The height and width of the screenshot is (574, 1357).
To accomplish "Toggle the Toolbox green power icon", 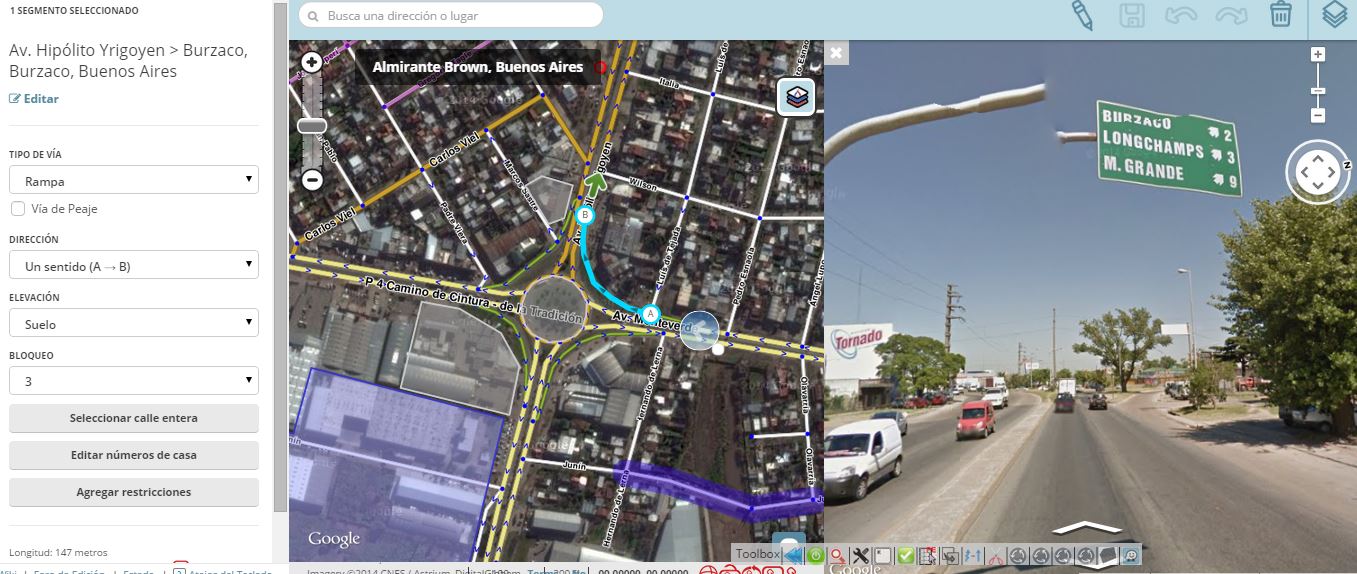I will coord(816,555).
